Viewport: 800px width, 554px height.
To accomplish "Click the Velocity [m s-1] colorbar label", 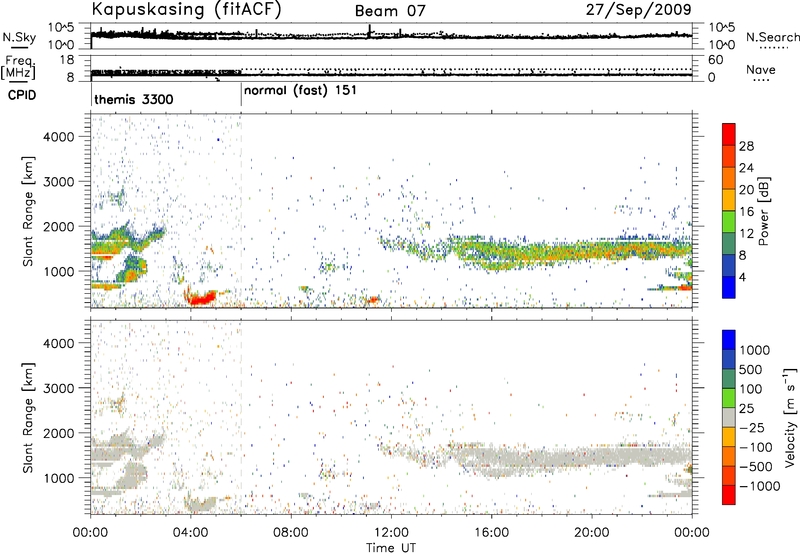I will coord(790,417).
